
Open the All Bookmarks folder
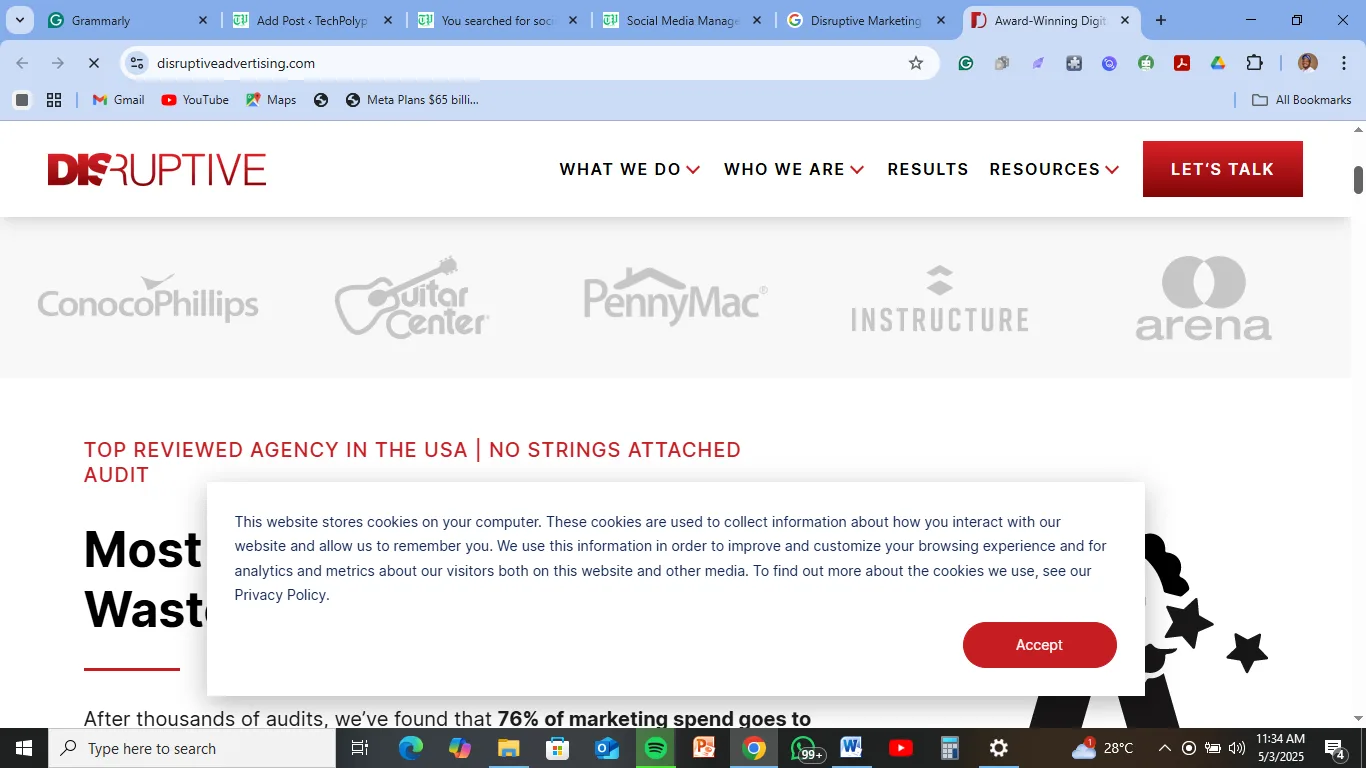[1302, 100]
